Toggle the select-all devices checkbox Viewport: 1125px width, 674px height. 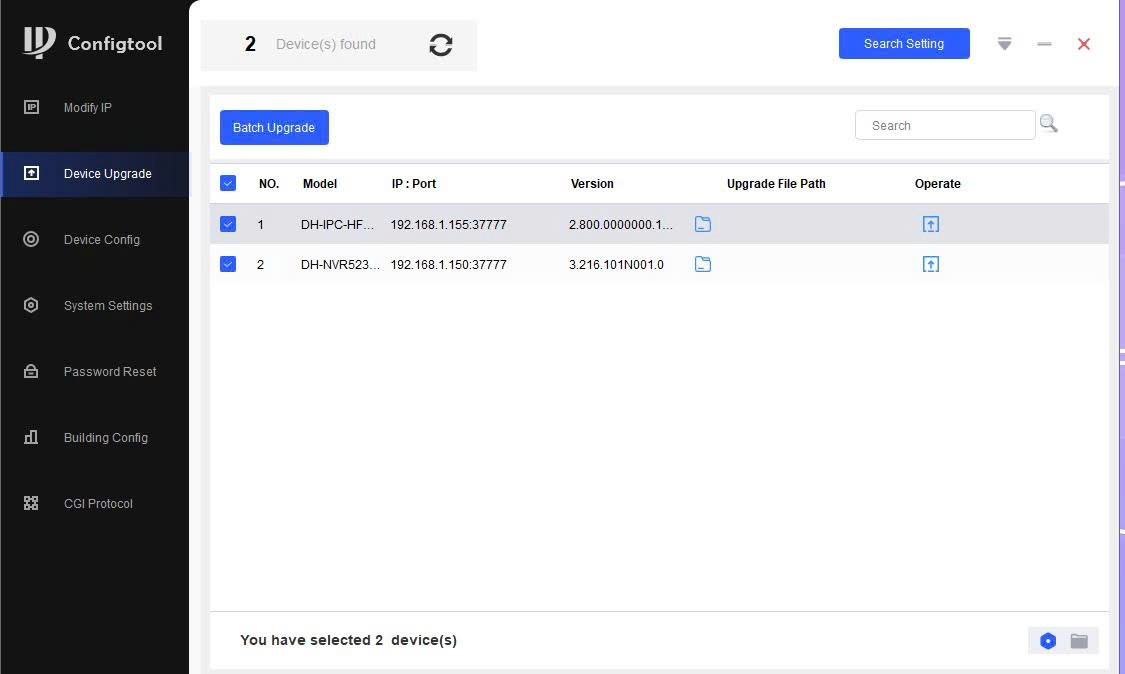[227, 183]
